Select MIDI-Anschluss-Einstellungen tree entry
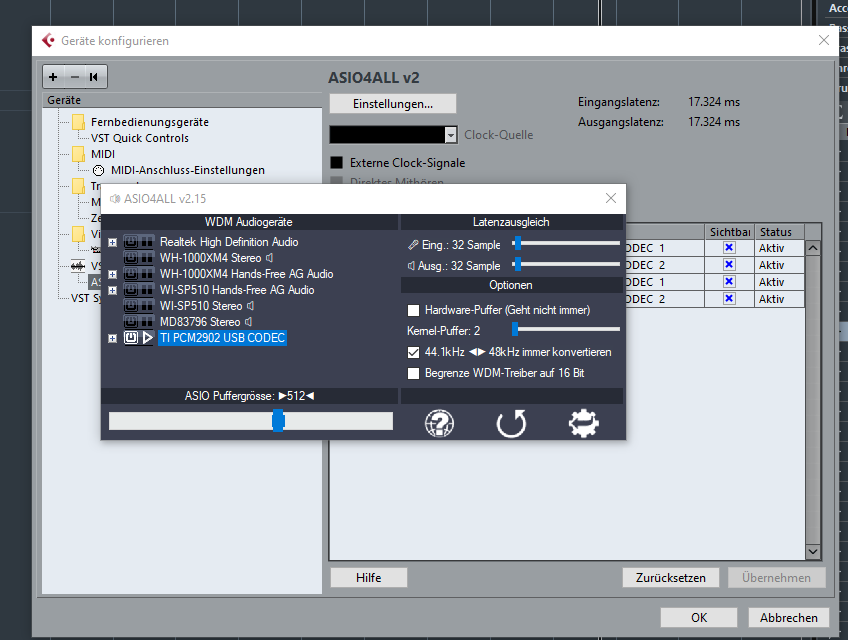This screenshot has height=640, width=848. pyautogui.click(x=188, y=170)
